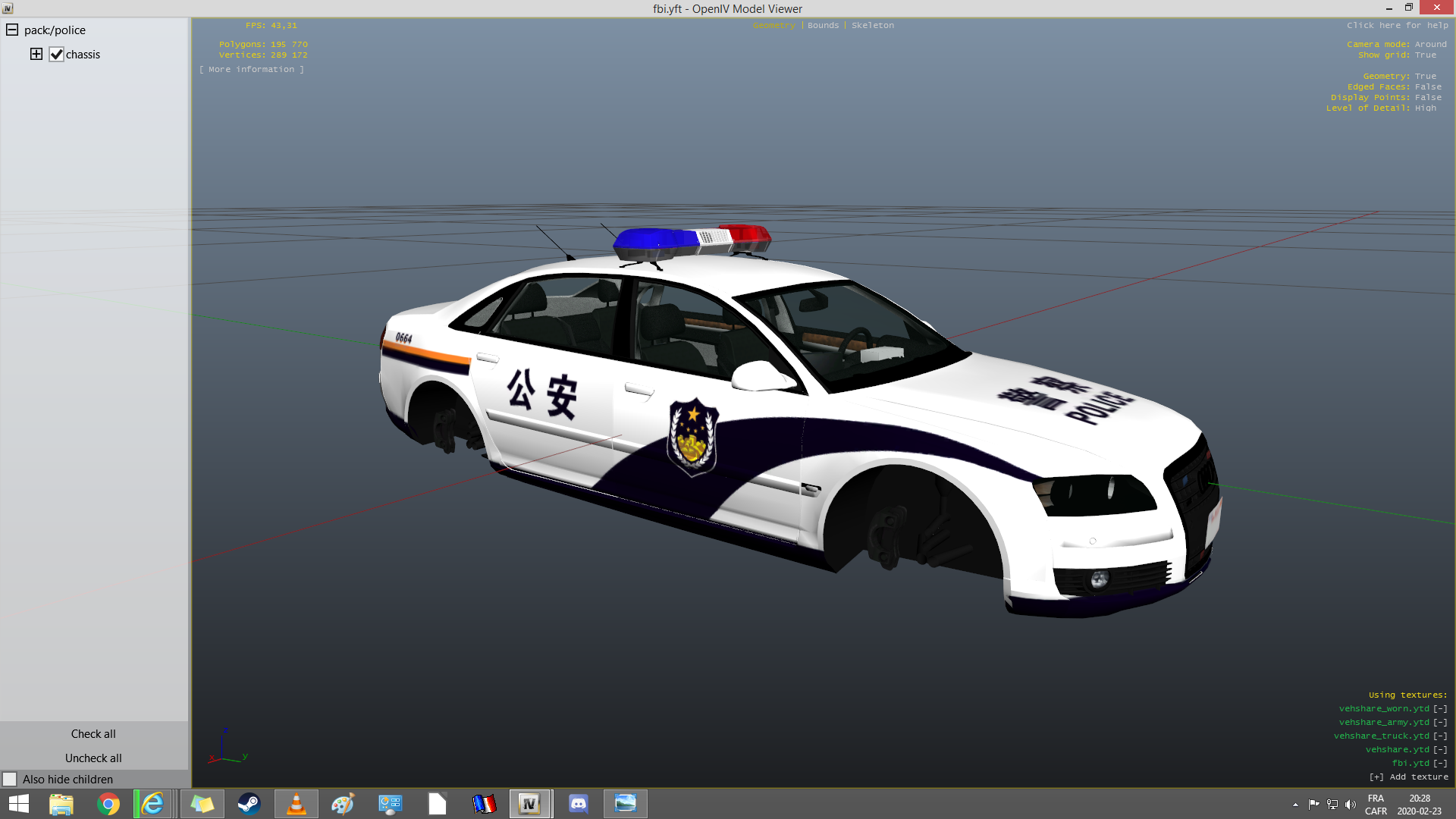This screenshot has height=819, width=1456.
Task: Switch to the Skeleton view tab
Action: 872,26
